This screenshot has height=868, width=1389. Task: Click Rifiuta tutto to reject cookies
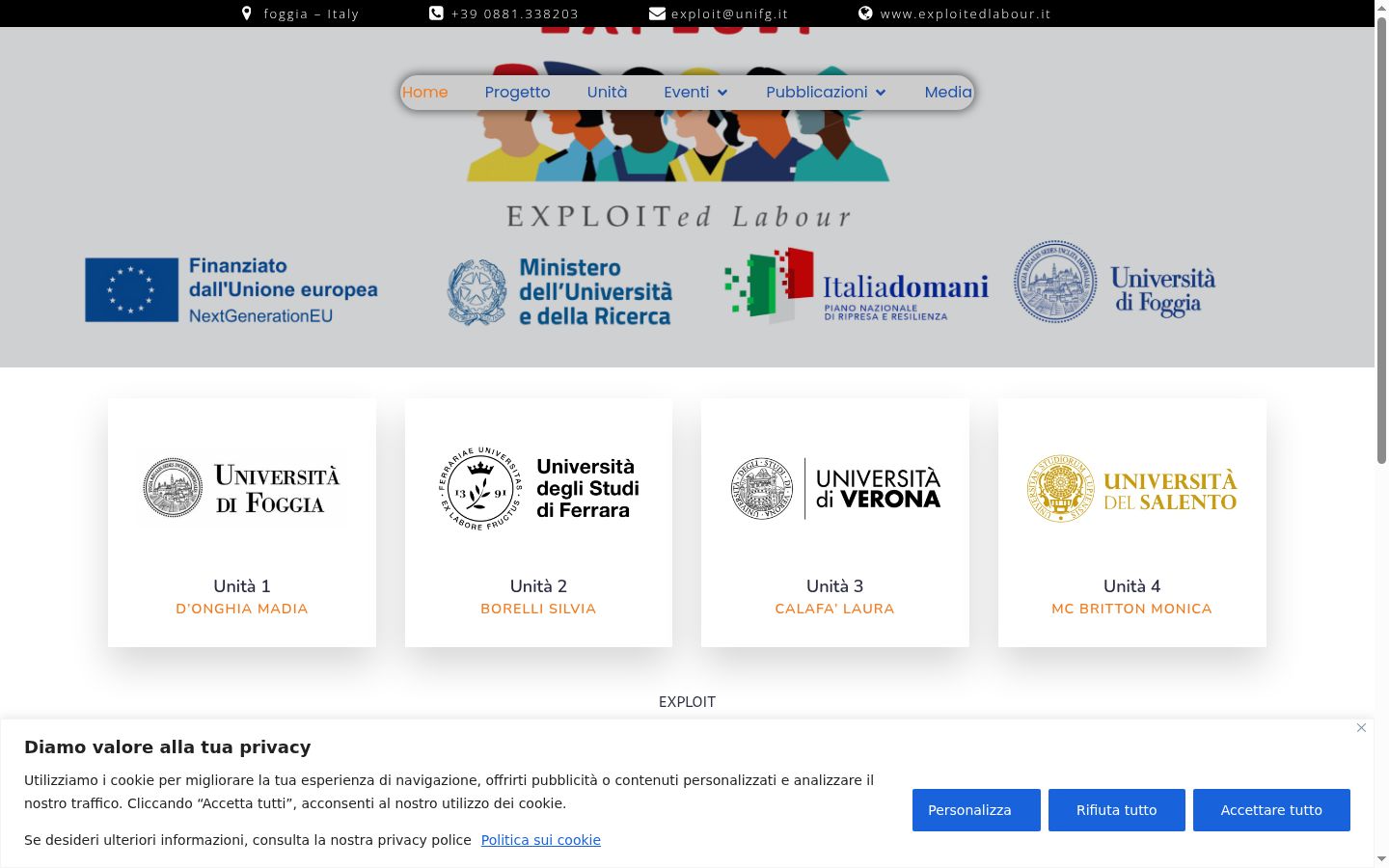tap(1117, 810)
